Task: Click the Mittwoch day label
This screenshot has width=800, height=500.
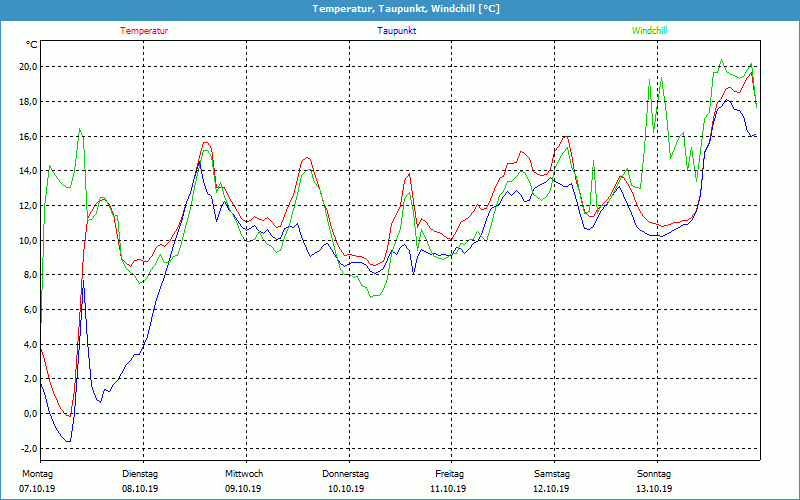Action: pos(244,474)
